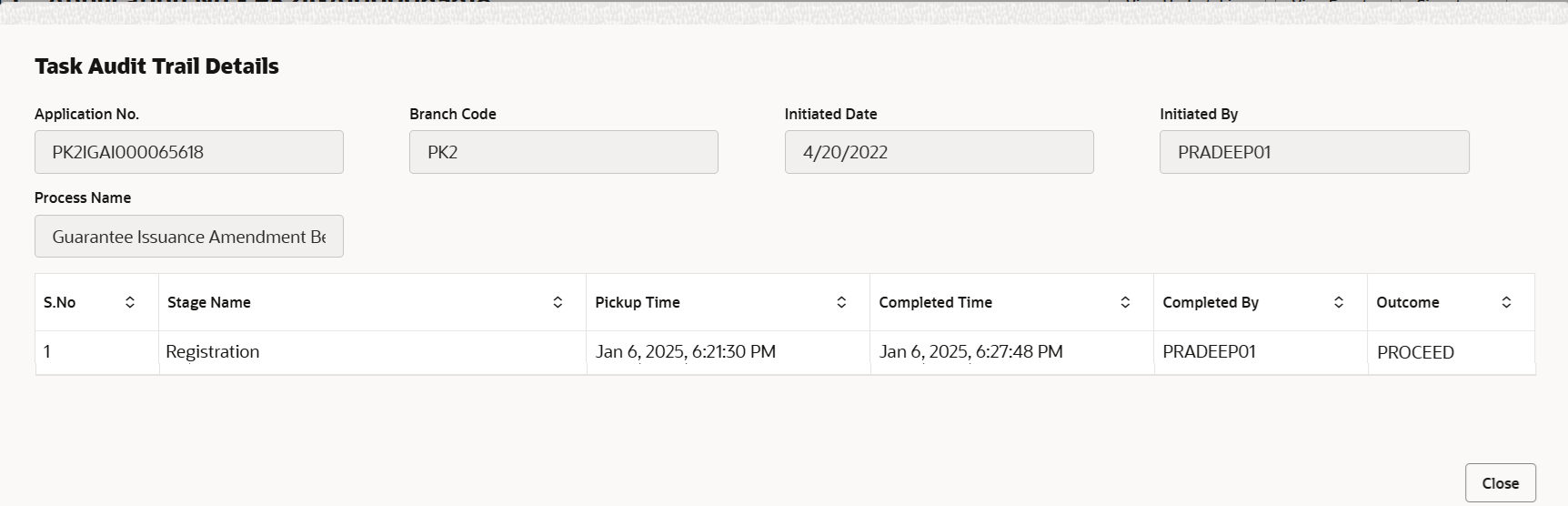Select the Branch Code field
Image resolution: width=1568 pixels, height=506 pixels.
564,152
